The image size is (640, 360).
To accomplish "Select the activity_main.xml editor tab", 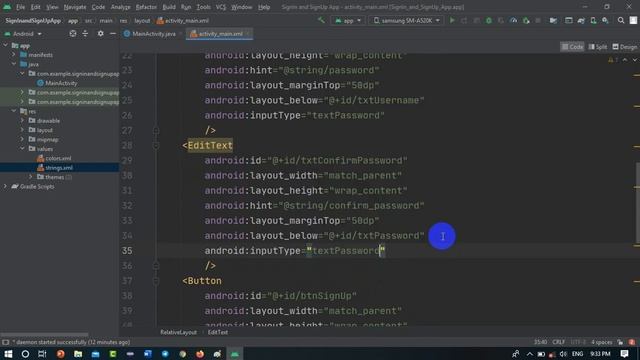I will (220, 34).
